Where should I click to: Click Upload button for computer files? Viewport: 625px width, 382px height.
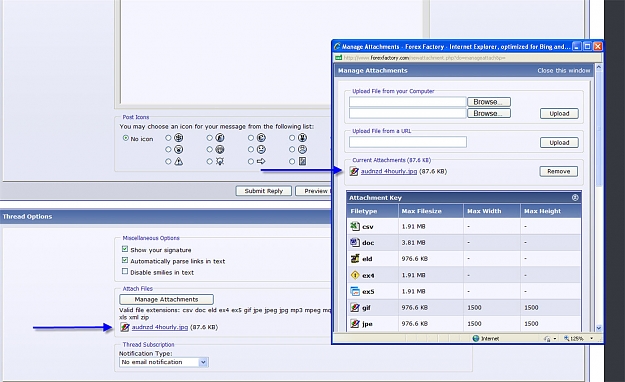559,114
